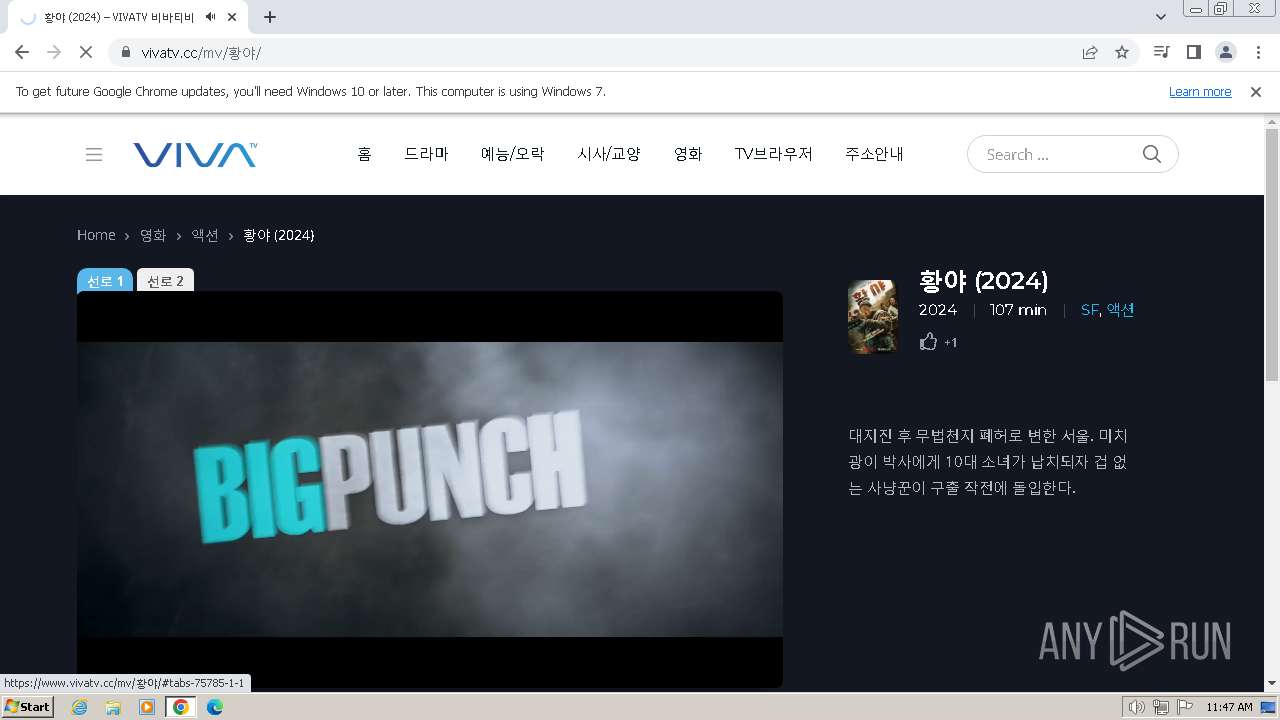Launch Internet Explorer from taskbar
This screenshot has width=1280, height=720.
(x=80, y=707)
